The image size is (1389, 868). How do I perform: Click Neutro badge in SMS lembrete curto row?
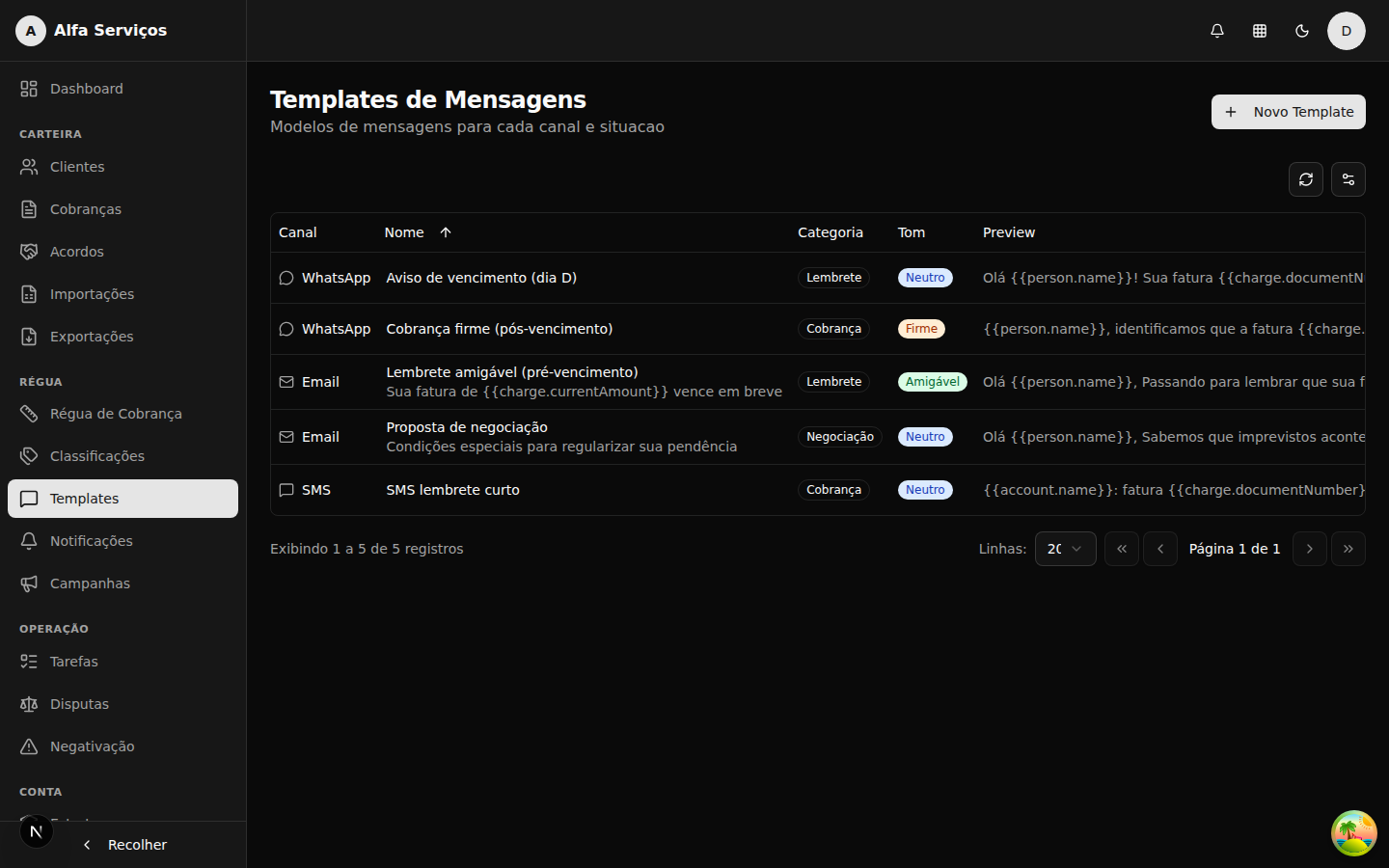pyautogui.click(x=925, y=490)
